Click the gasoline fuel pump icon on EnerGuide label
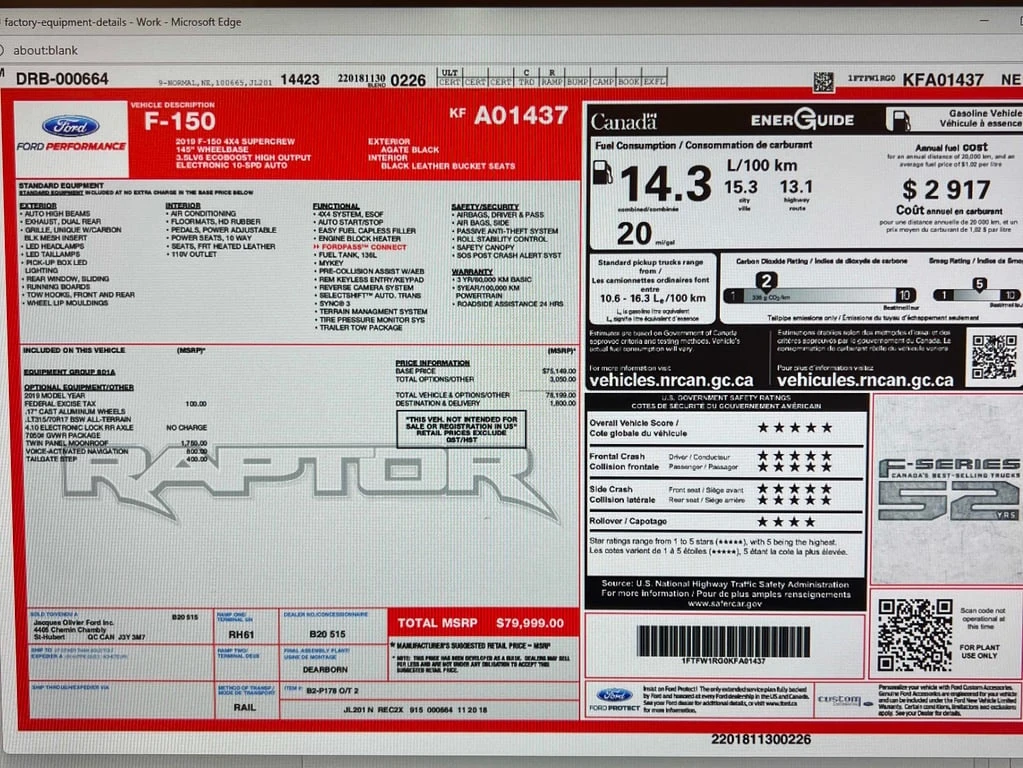 click(x=899, y=119)
